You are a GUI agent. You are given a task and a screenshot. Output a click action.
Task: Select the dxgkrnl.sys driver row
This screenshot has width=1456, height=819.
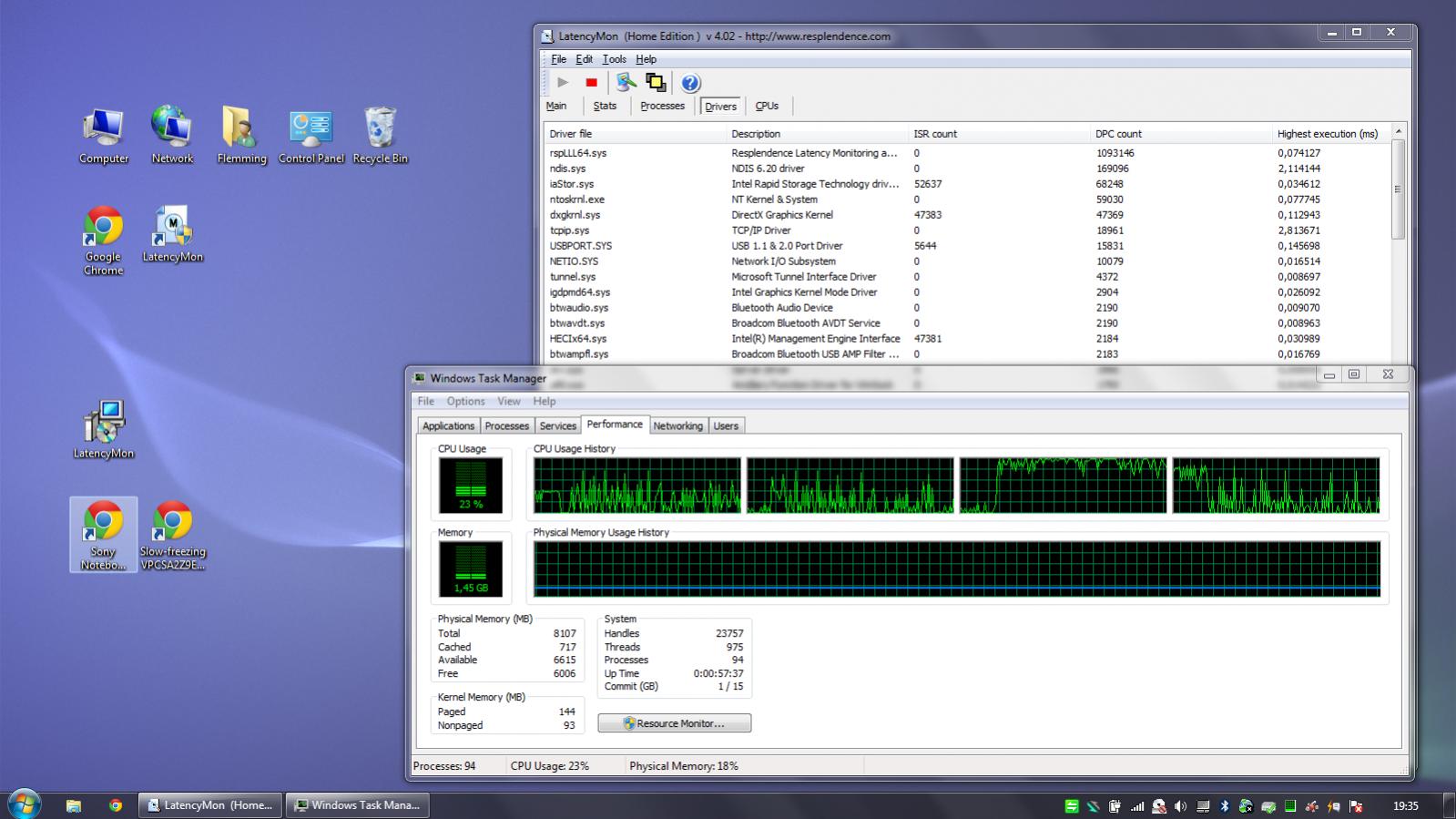click(967, 215)
